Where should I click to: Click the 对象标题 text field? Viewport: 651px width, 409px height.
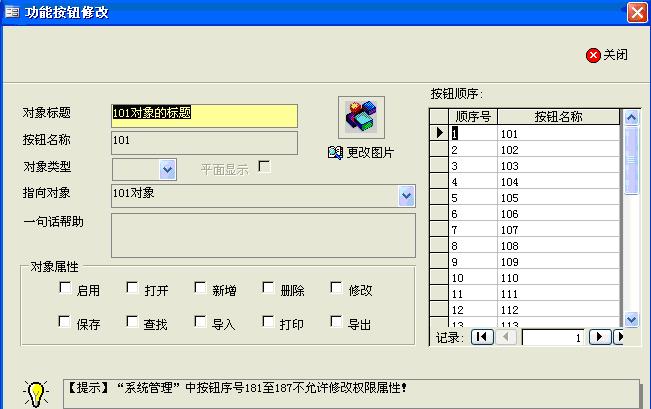click(204, 114)
